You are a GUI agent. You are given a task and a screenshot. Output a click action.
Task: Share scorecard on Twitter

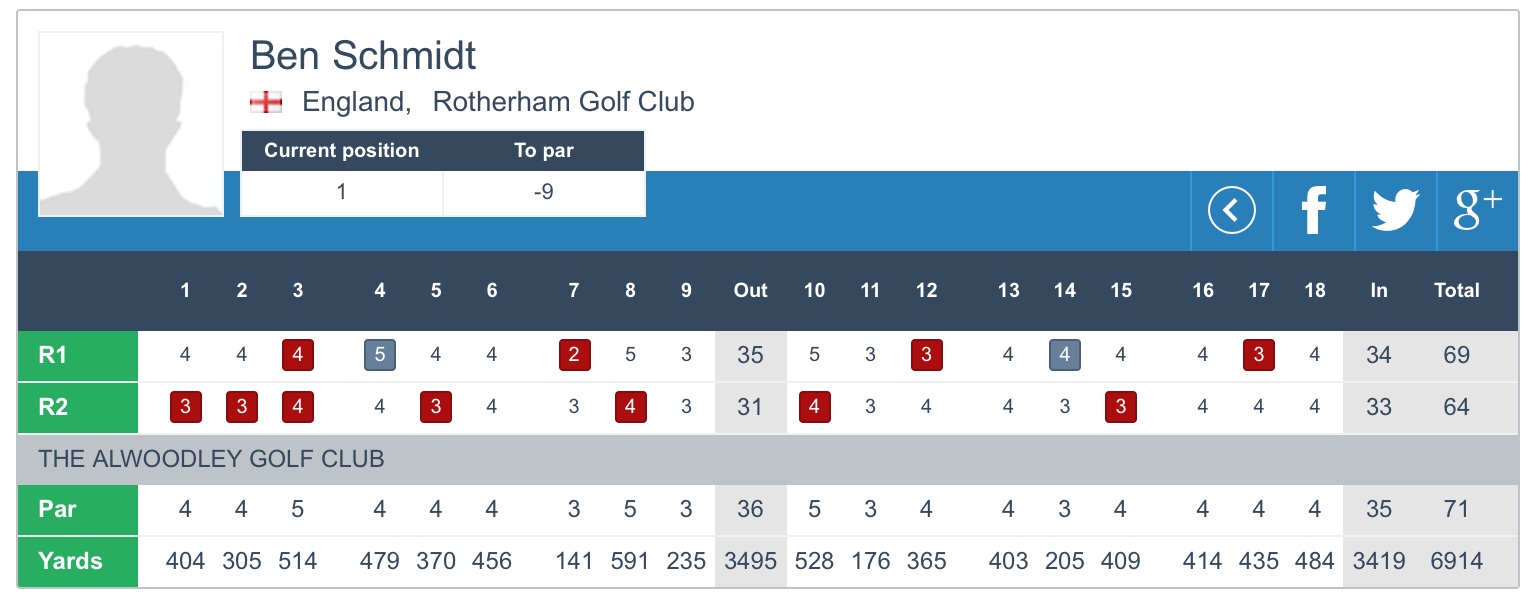point(1395,211)
